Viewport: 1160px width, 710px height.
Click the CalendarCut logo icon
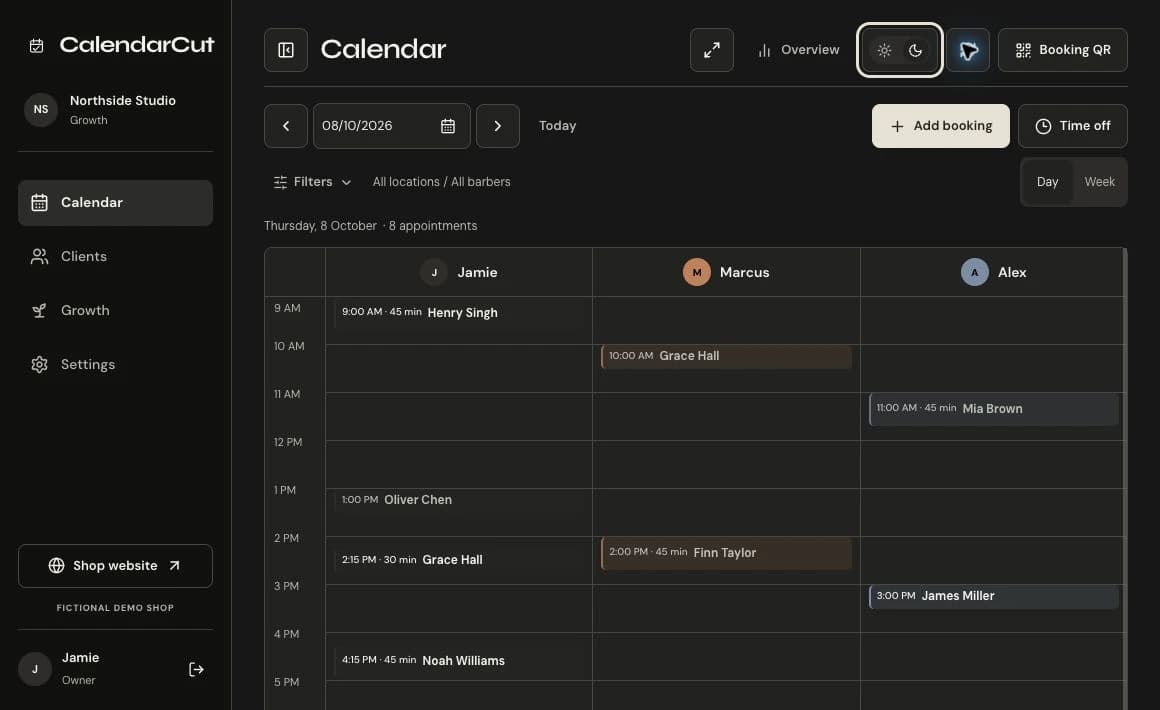point(36,46)
